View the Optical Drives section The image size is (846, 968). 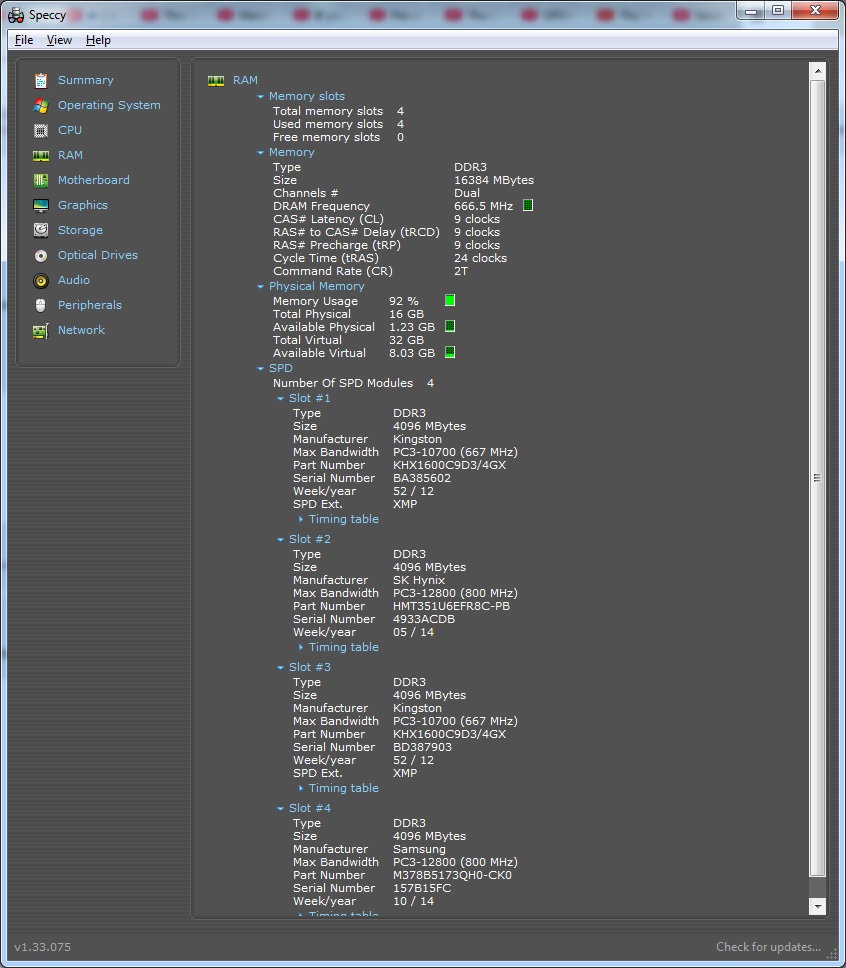(x=98, y=256)
